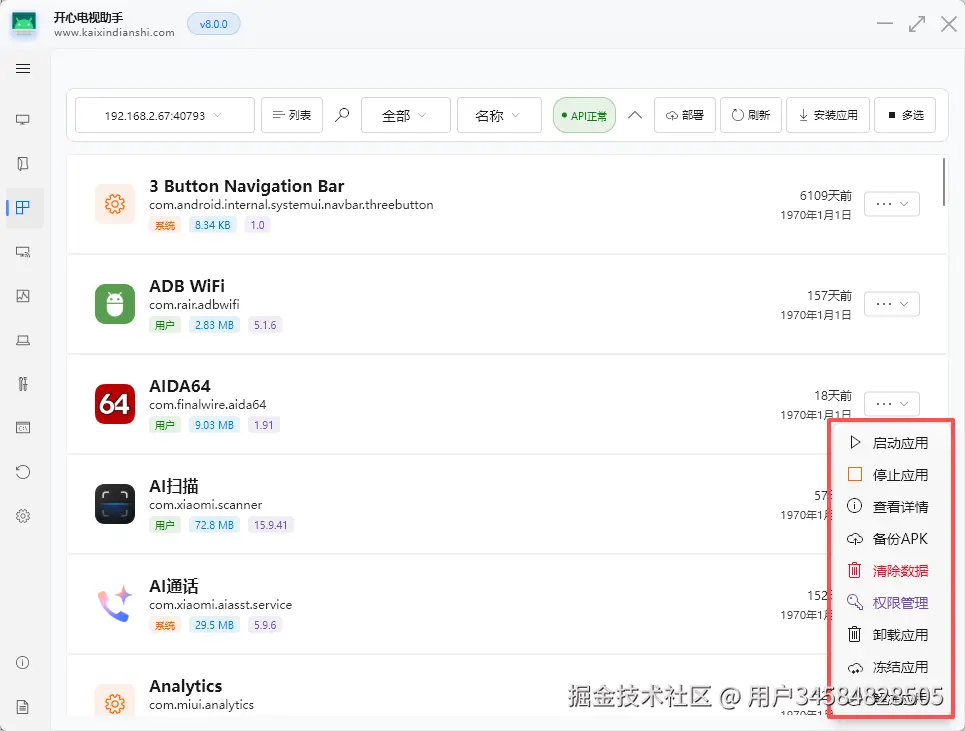Open the monitor device icon in sidebar
Screen dimensions: 965x731
coord(23,119)
